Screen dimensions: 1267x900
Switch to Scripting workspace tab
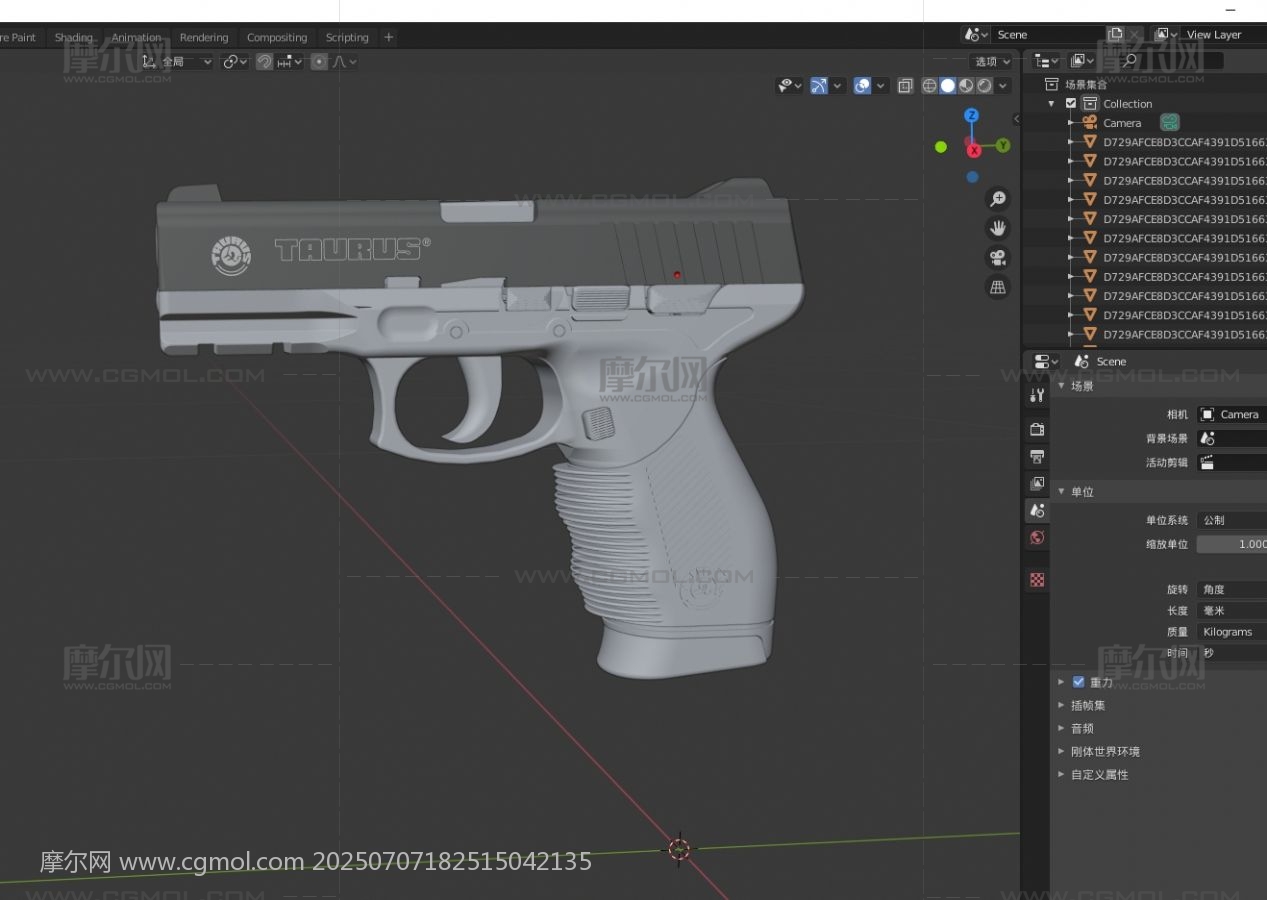347,37
